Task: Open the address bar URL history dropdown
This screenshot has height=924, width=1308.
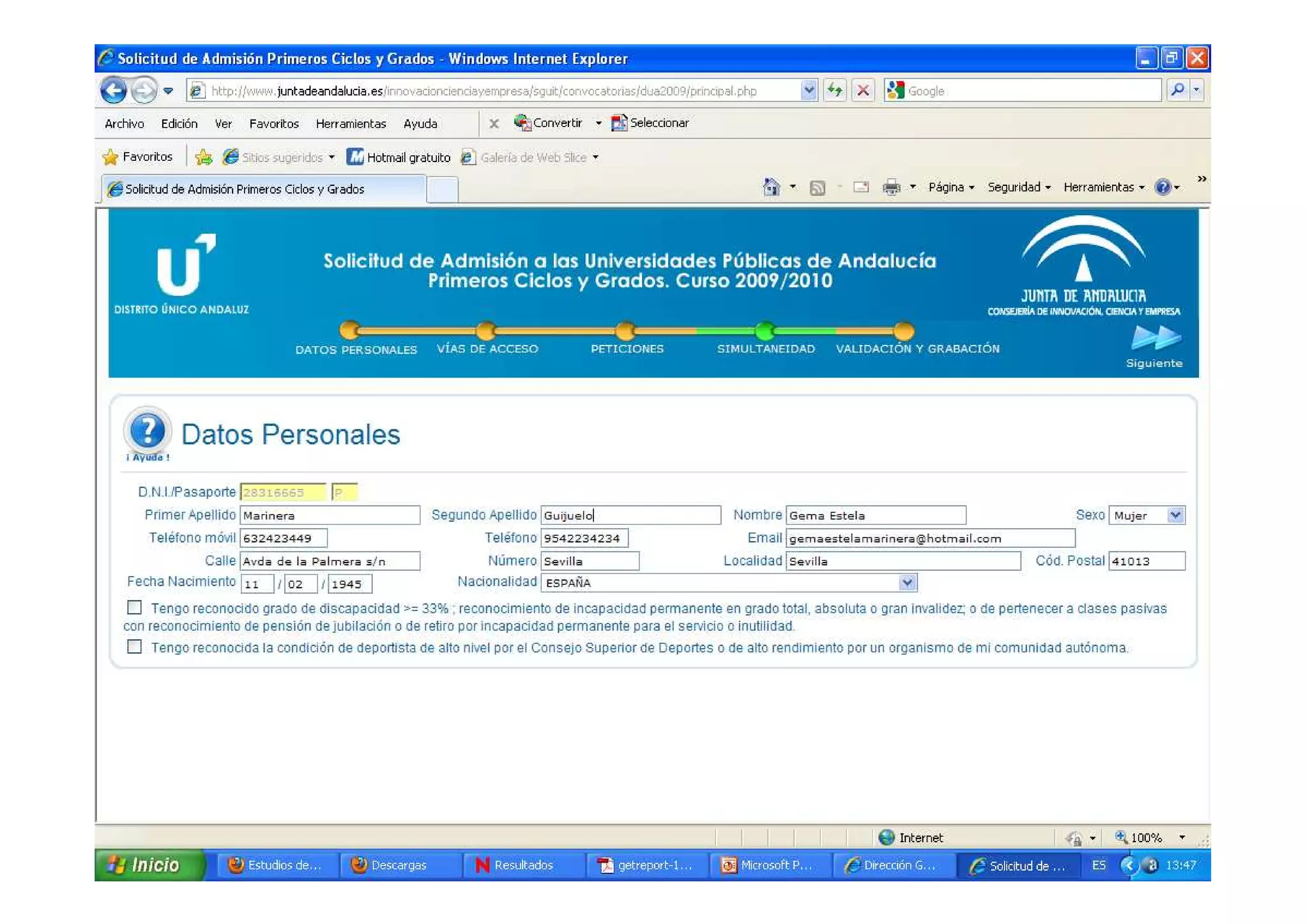Action: (x=809, y=90)
